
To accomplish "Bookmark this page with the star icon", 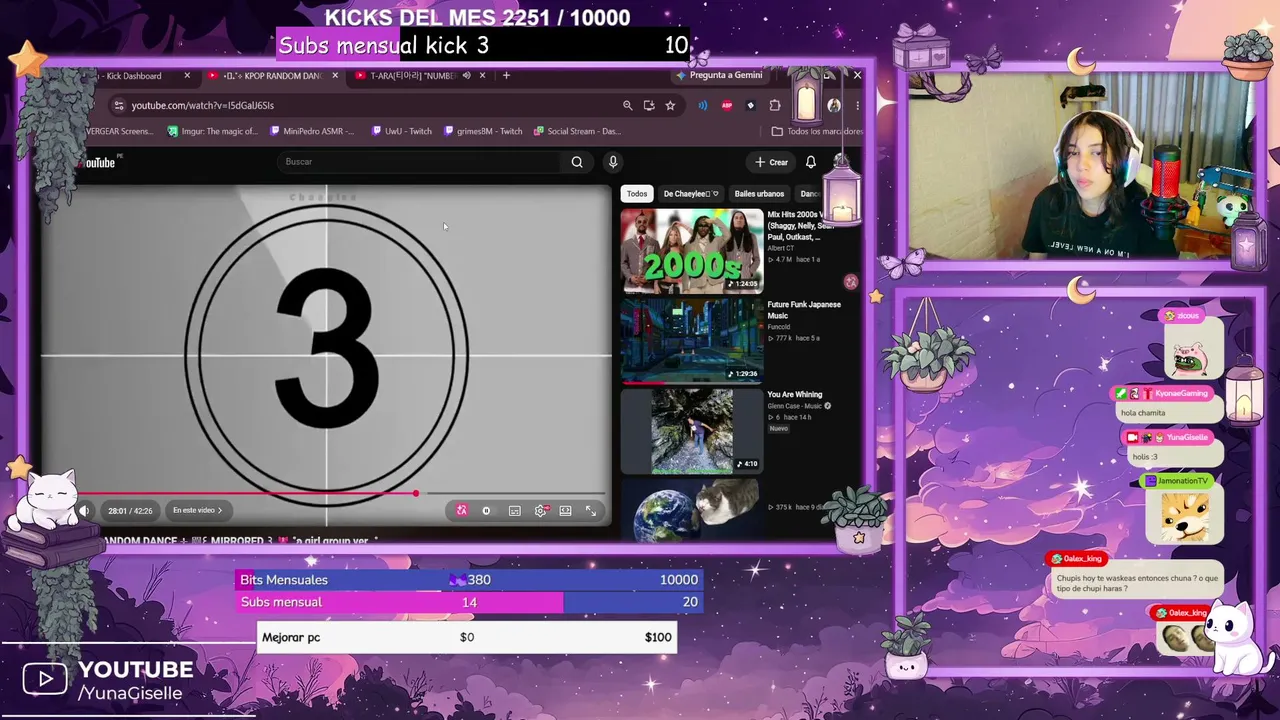I will click(670, 105).
